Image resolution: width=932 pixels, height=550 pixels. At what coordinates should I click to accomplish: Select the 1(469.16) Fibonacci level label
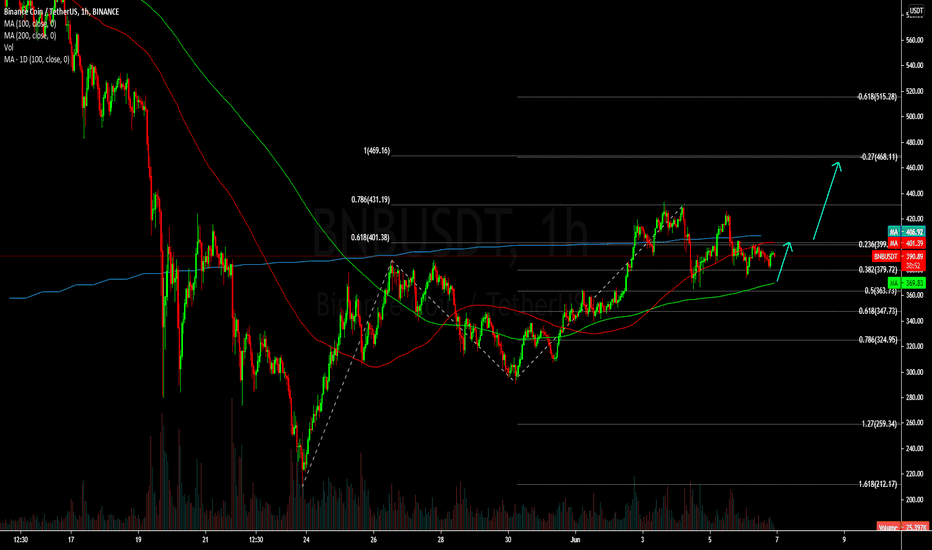(377, 151)
